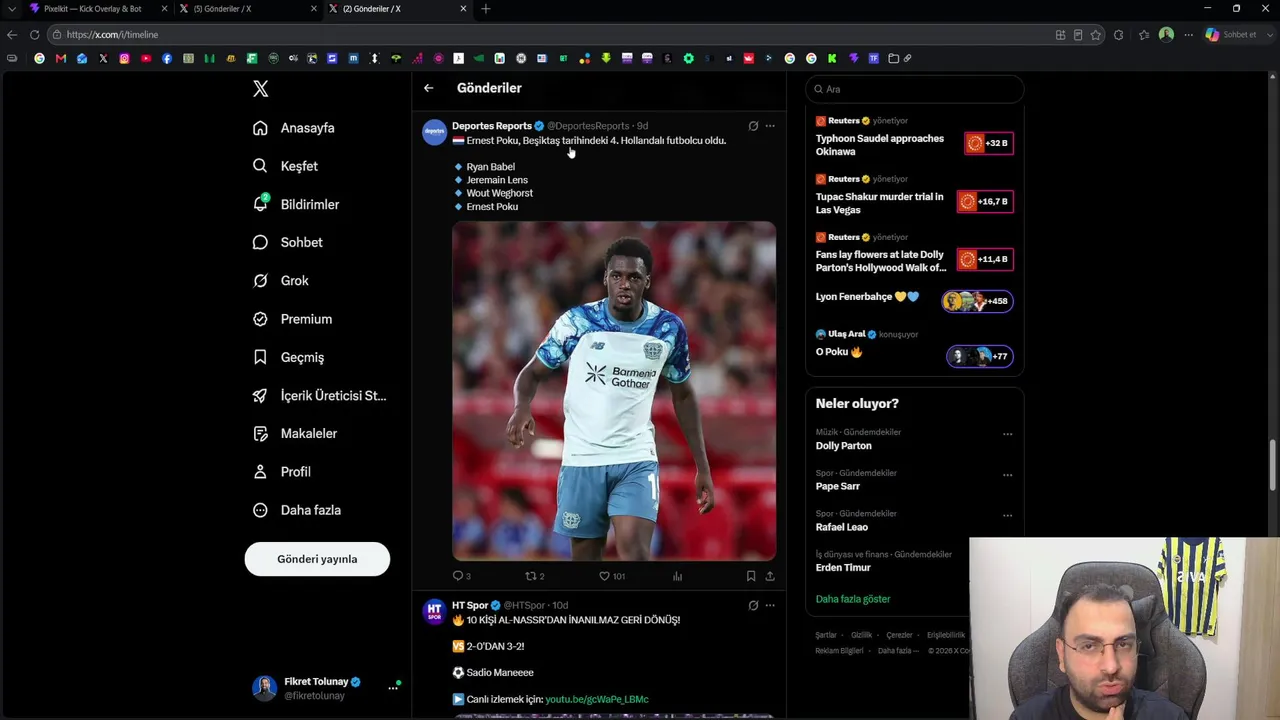The height and width of the screenshot is (720, 1280).
Task: Go back using the Gönderiler arrow
Action: coord(428,88)
